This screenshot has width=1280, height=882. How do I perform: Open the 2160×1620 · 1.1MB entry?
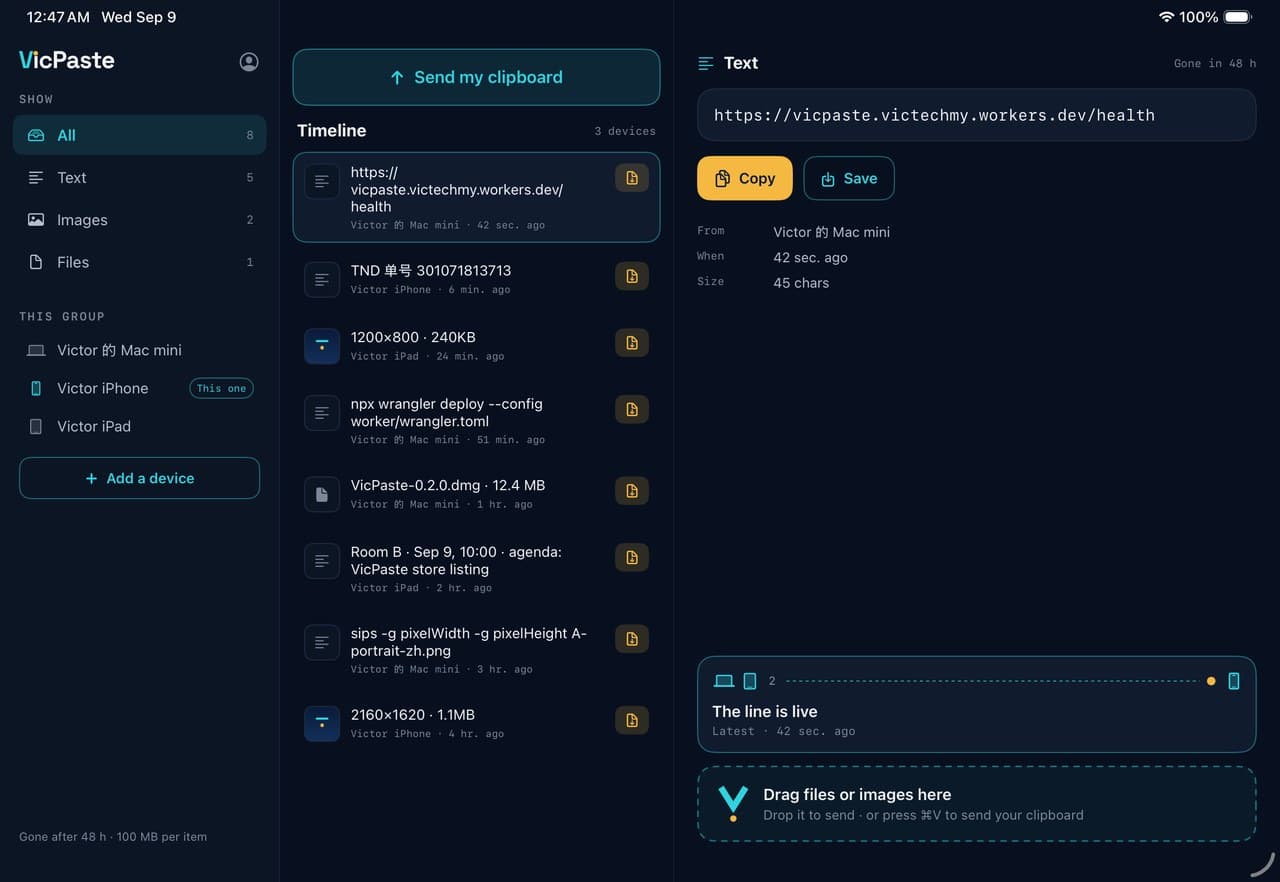(477, 723)
